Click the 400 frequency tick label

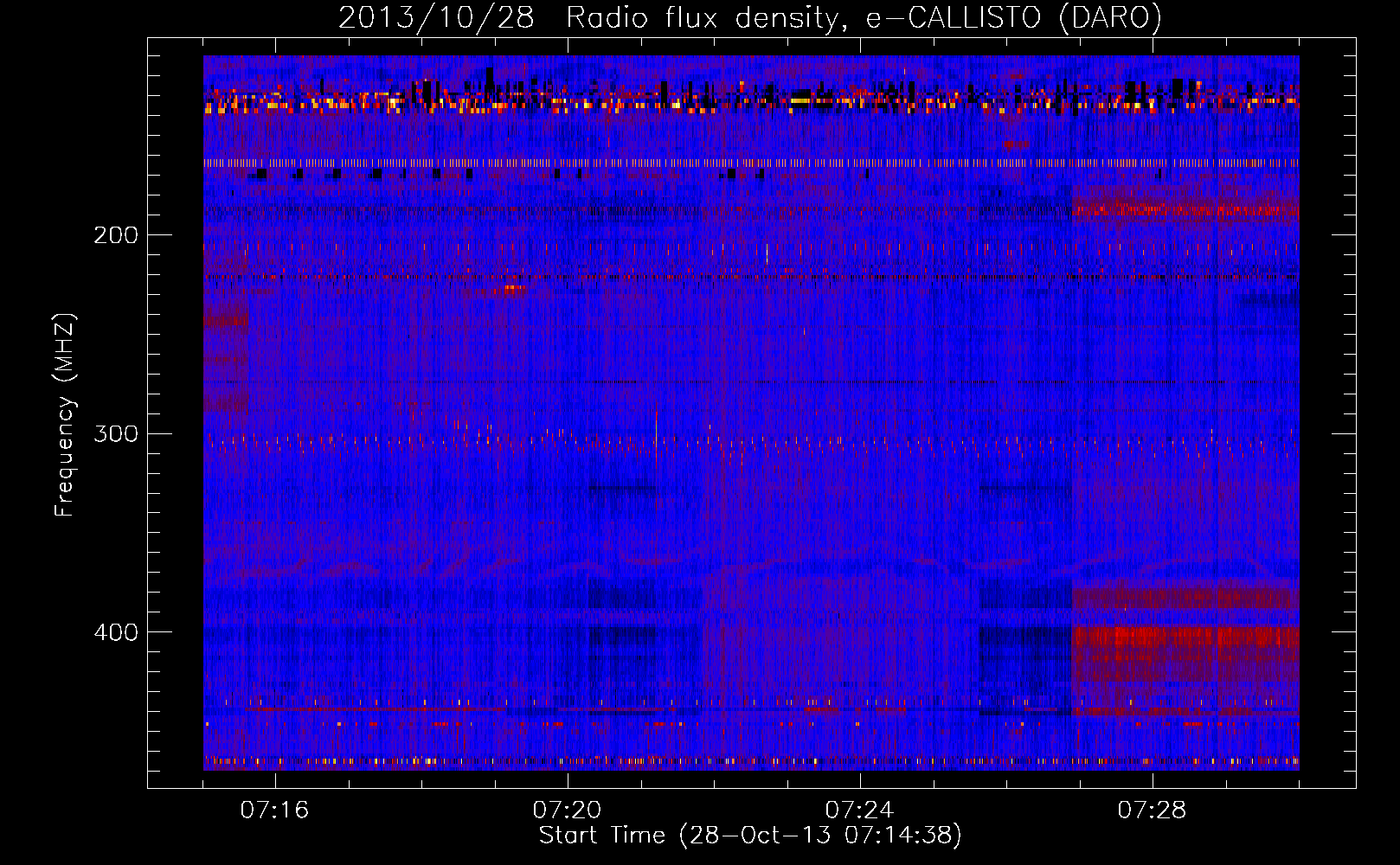coord(116,632)
